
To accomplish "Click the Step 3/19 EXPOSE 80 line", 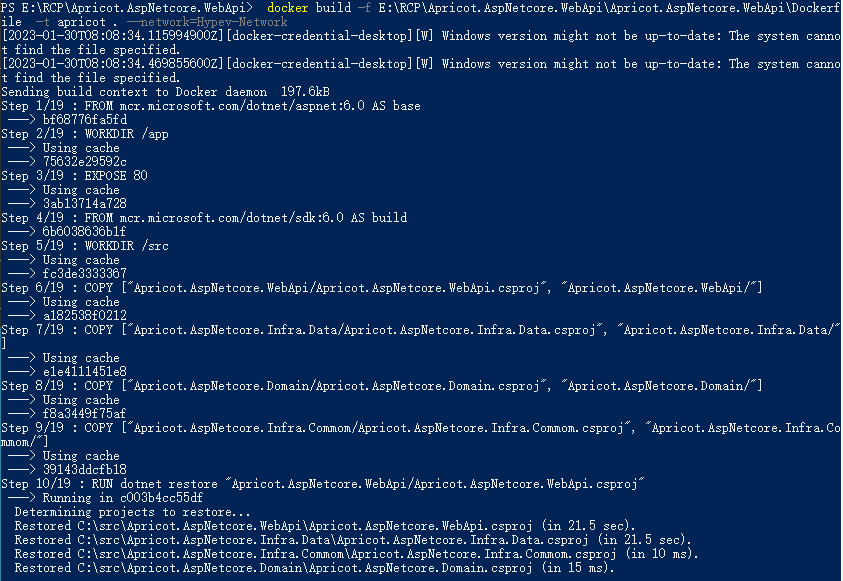I will [75, 176].
